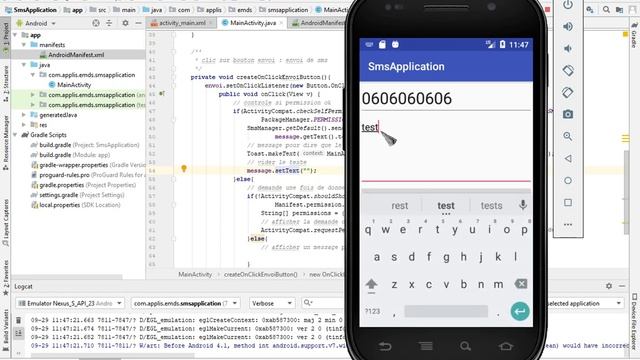Tap the shift key on keyboard
The image size is (640, 360).
(x=371, y=284)
